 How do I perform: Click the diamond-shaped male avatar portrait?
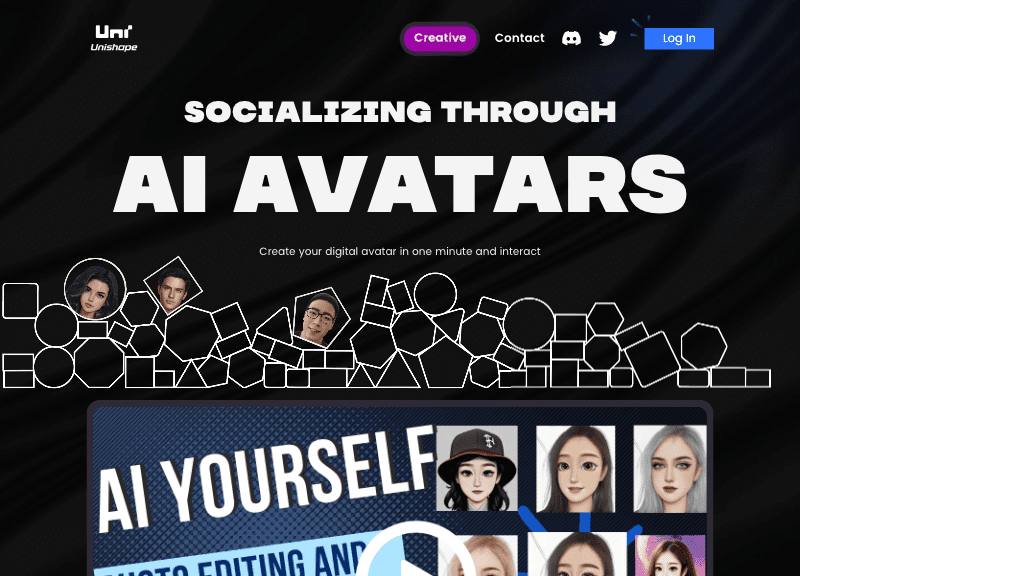[173, 286]
